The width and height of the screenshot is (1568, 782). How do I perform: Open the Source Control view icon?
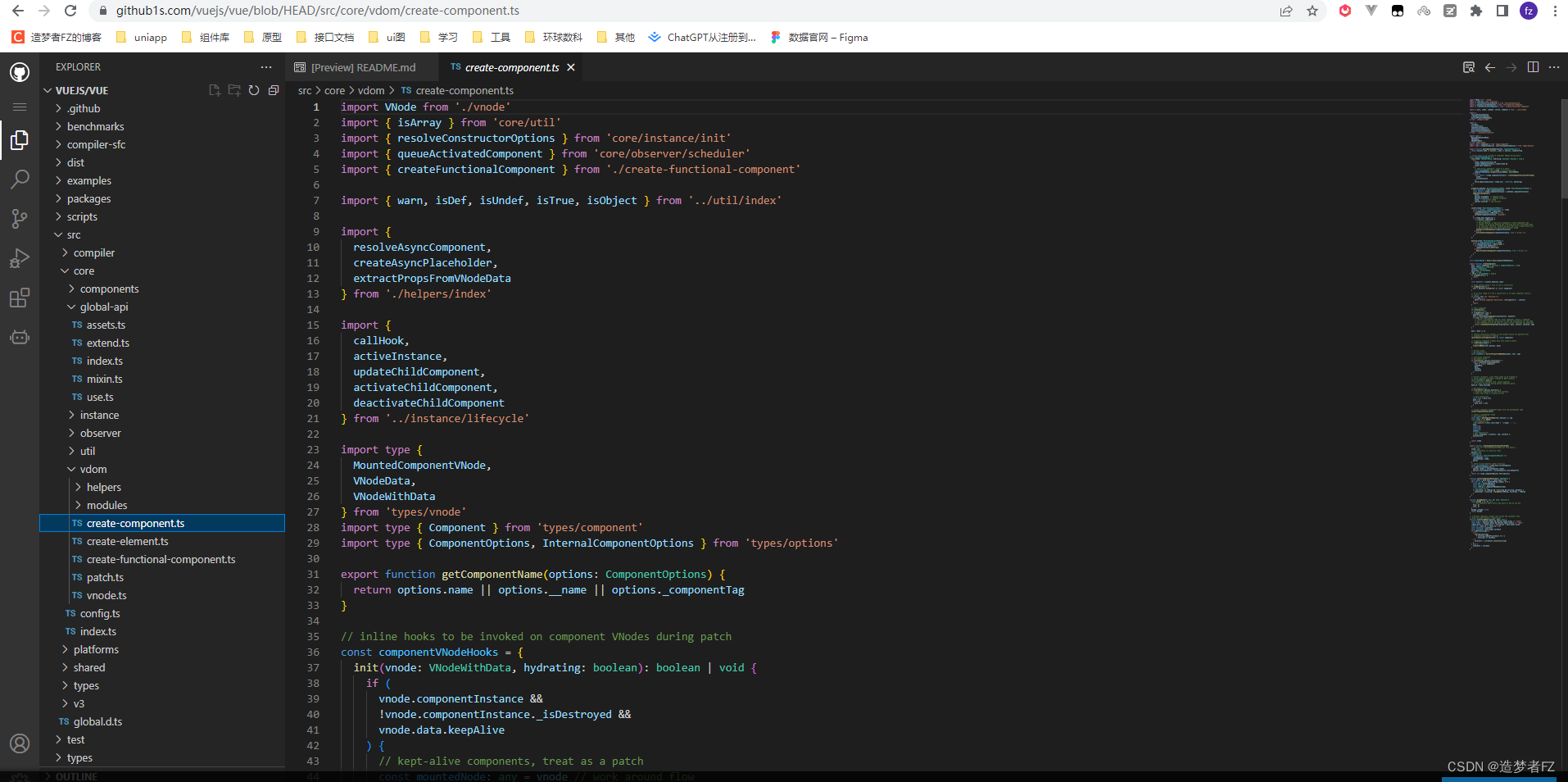20,219
